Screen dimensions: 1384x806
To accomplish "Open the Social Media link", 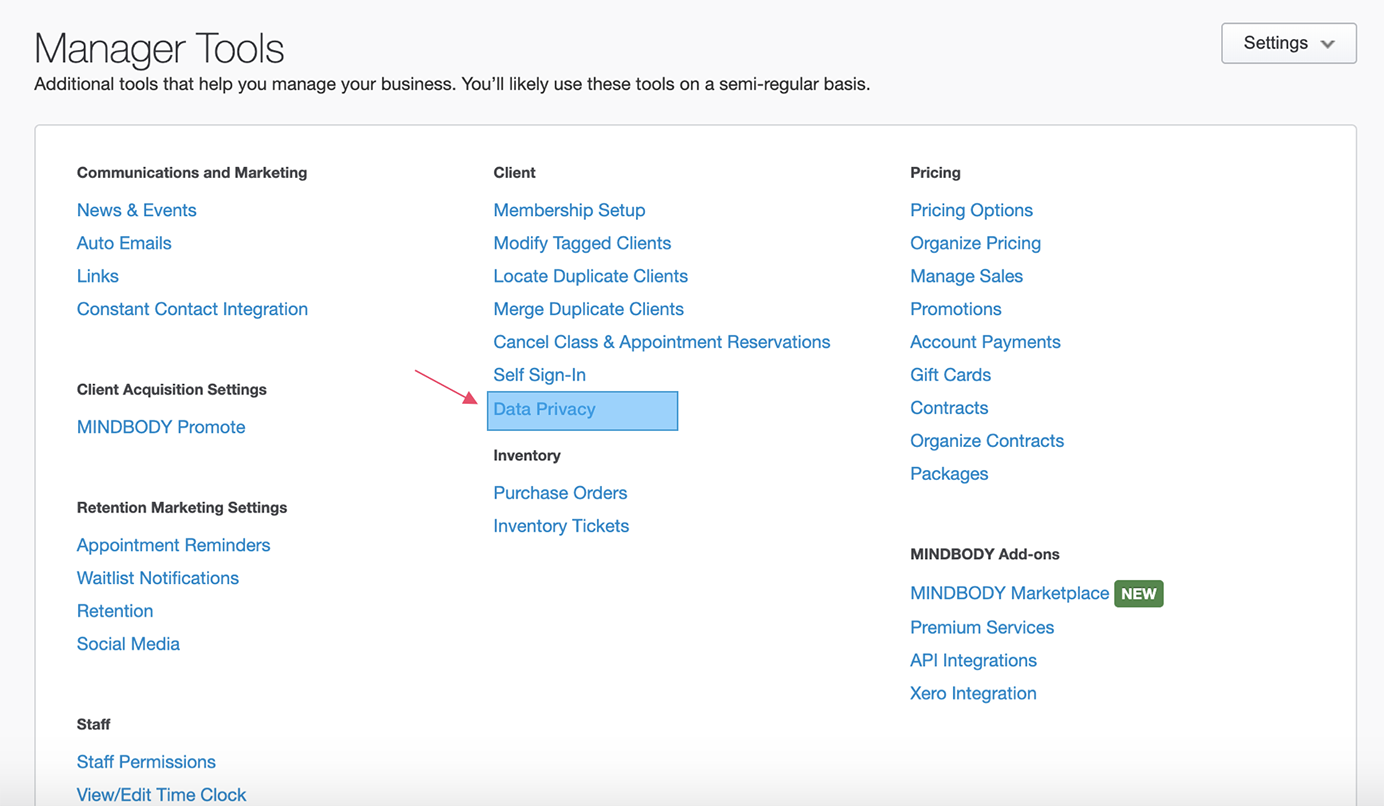I will pos(128,644).
